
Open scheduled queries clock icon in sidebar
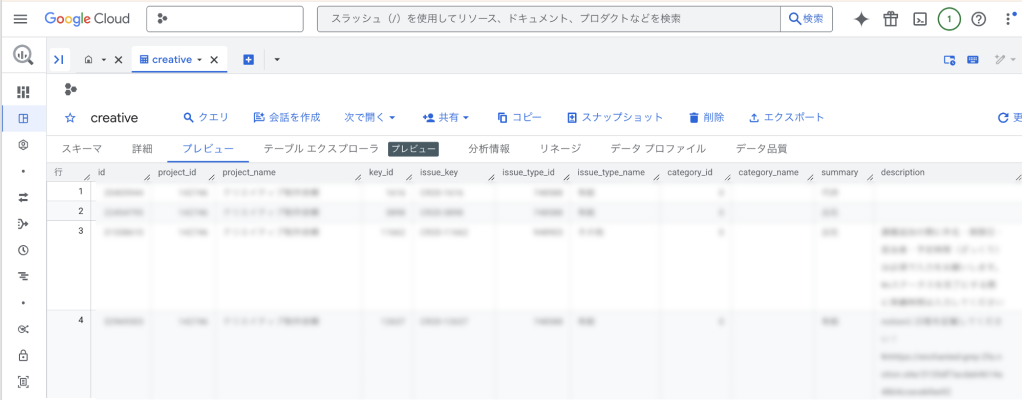[23, 250]
